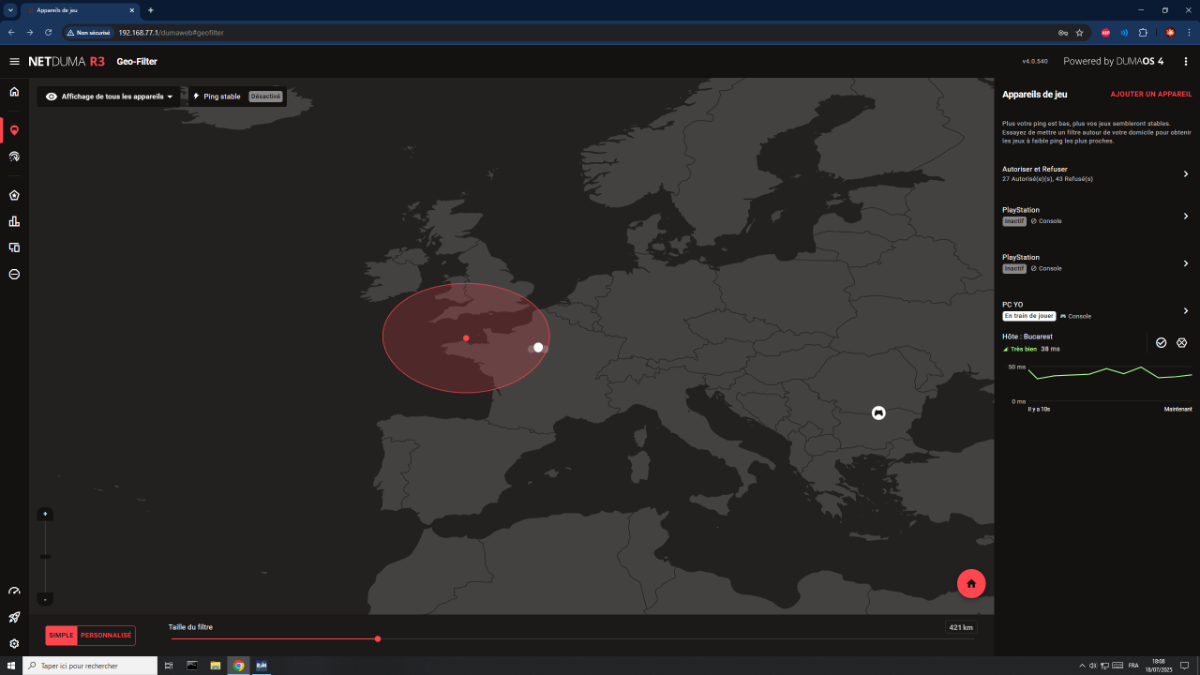Open the three-dot options menu top right

tap(1185, 61)
